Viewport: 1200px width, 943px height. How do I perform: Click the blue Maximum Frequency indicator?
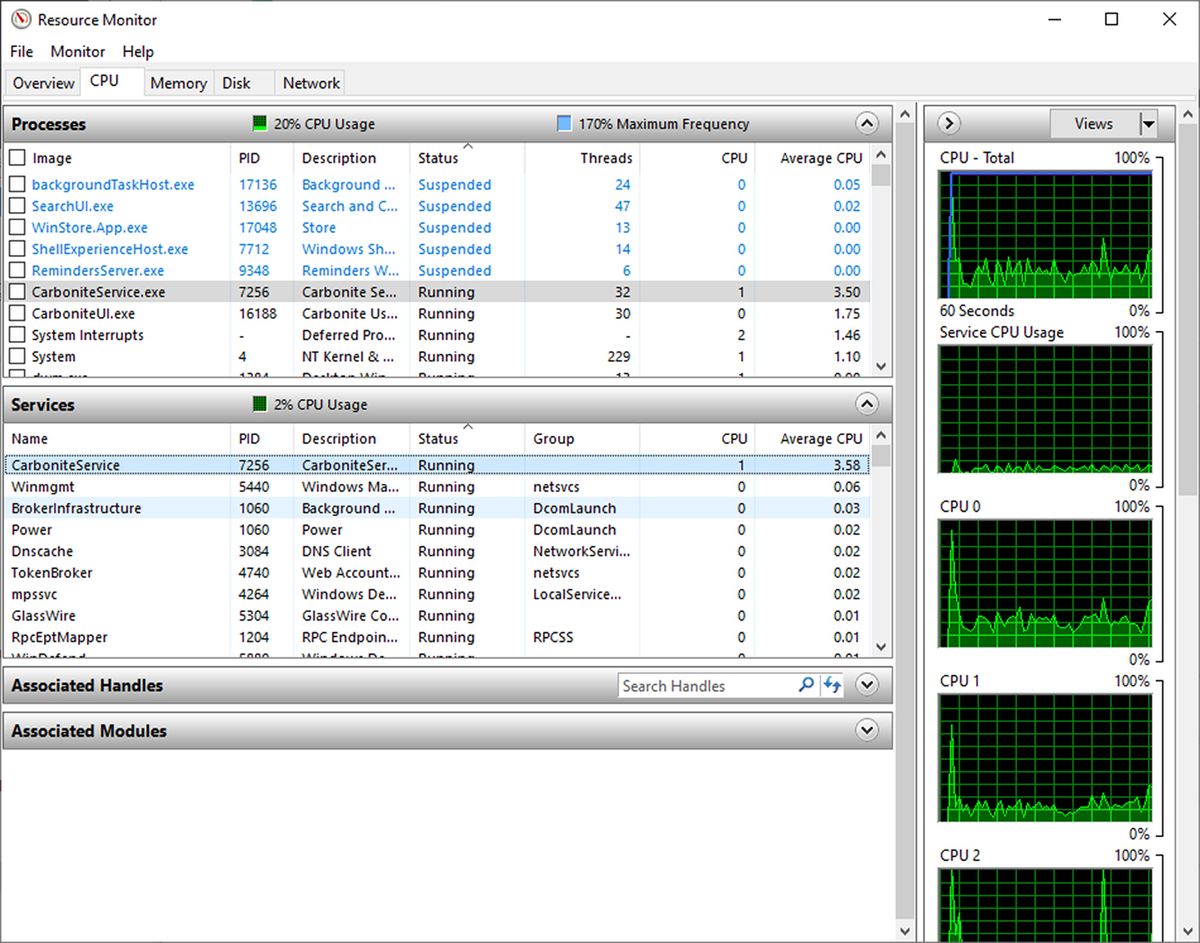coord(563,124)
